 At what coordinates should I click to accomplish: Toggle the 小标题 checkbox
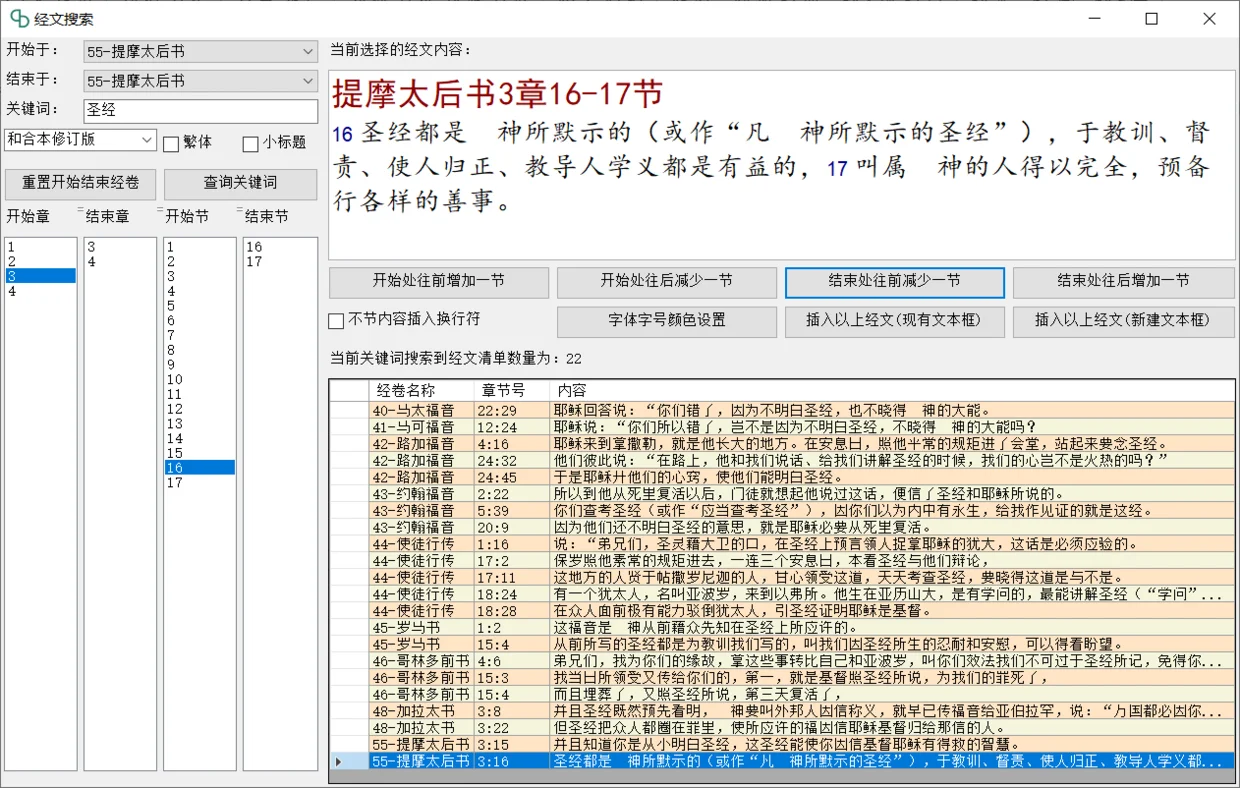(251, 143)
